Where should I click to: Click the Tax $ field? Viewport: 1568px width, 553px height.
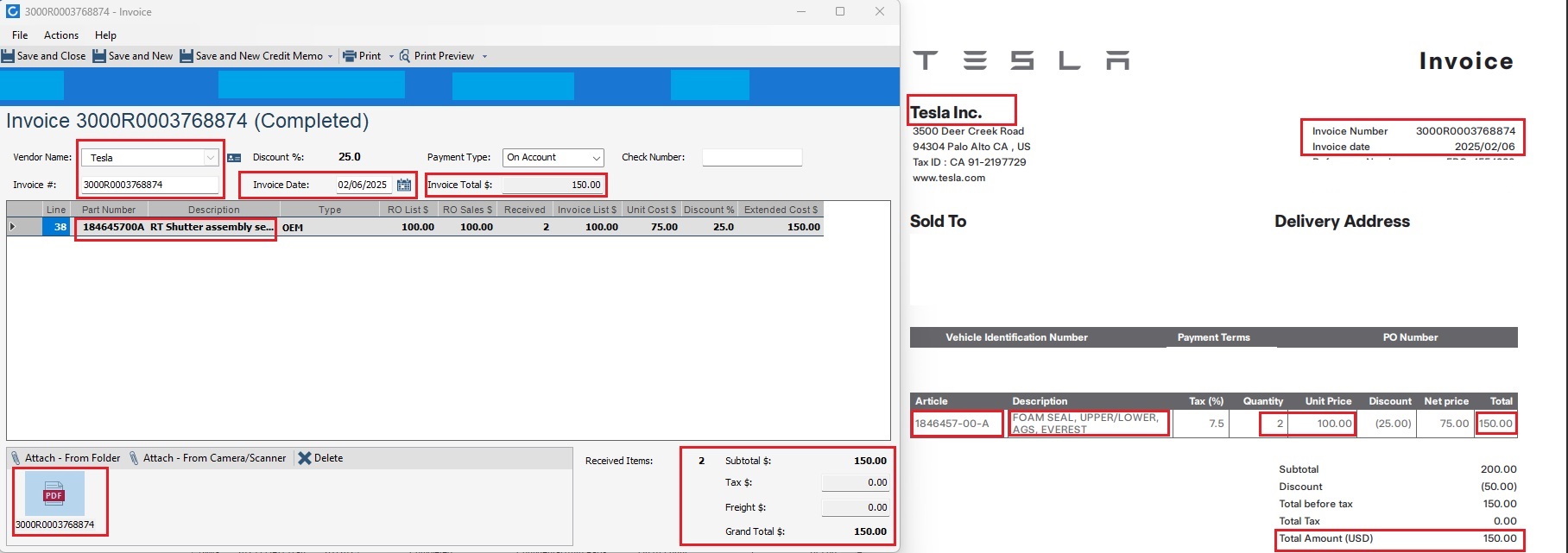pos(855,482)
